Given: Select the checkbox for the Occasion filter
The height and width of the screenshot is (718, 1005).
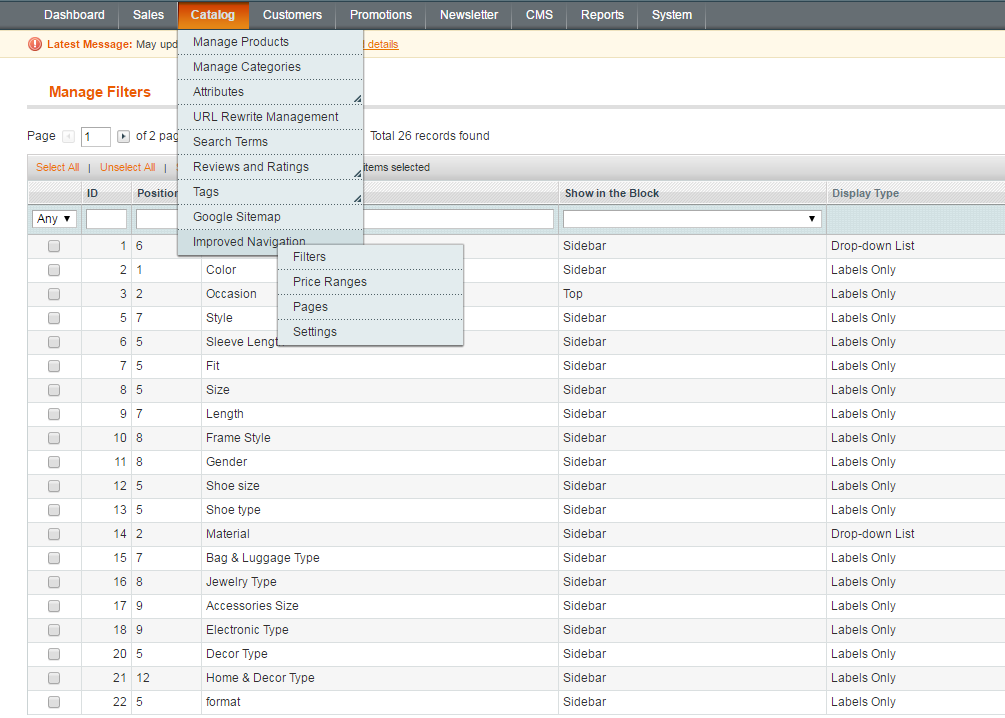Looking at the screenshot, I should click(54, 294).
